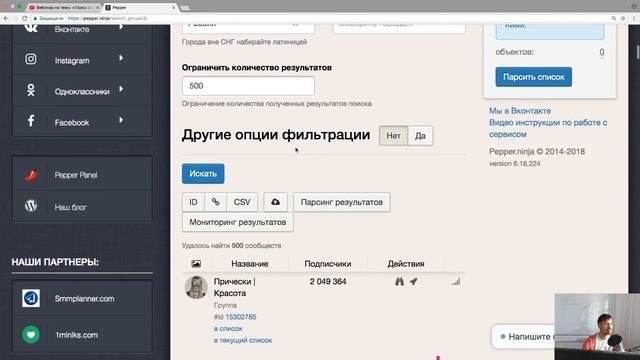
Task: Reload the page in browser
Action: [x=24, y=18]
